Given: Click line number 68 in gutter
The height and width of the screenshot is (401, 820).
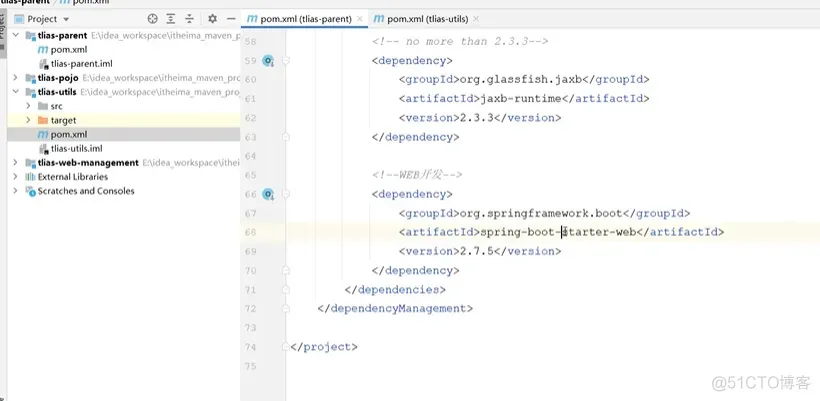Looking at the screenshot, I should pos(250,232).
